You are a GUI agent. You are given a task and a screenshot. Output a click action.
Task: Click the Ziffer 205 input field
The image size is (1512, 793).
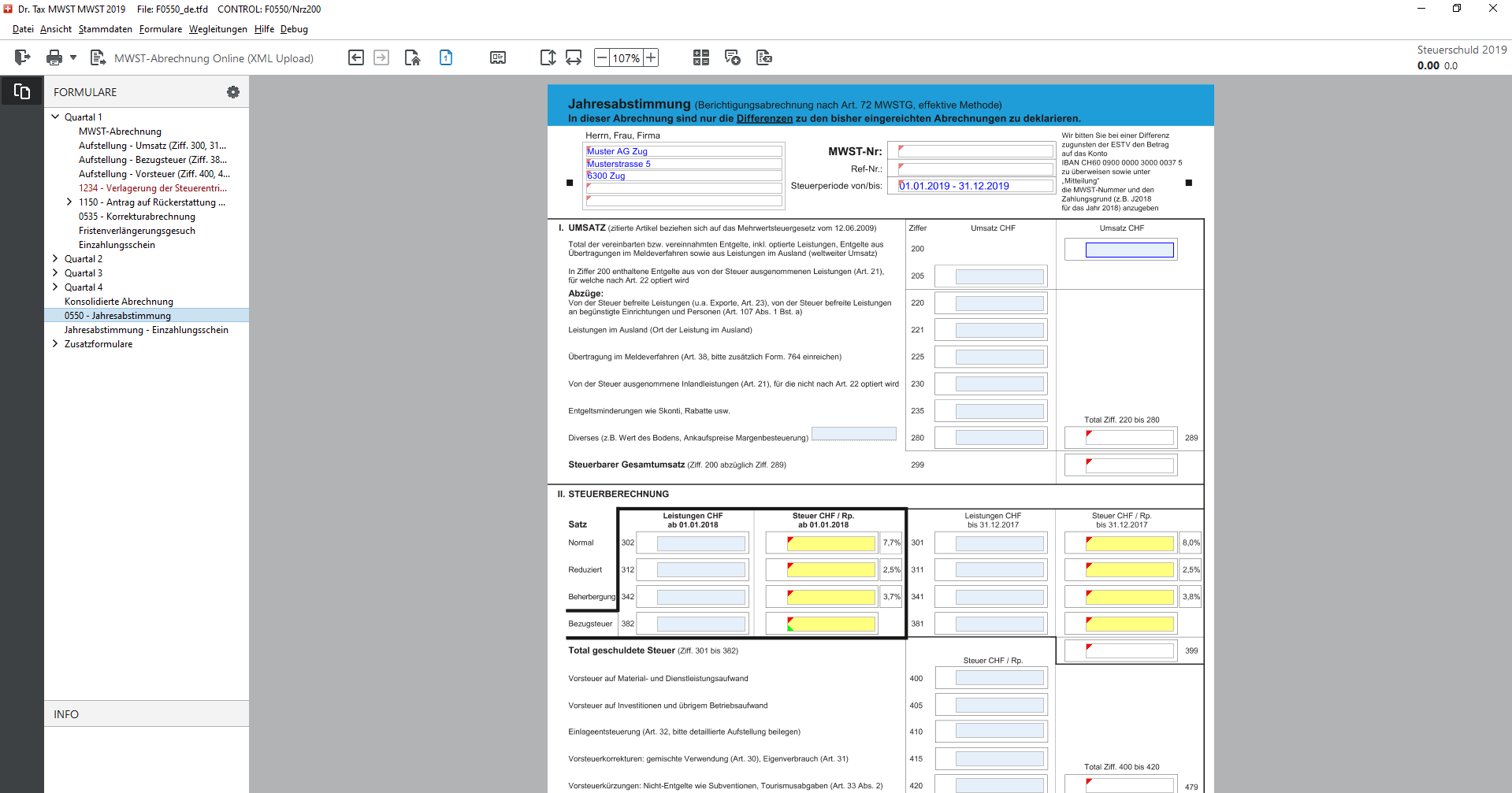click(x=999, y=276)
